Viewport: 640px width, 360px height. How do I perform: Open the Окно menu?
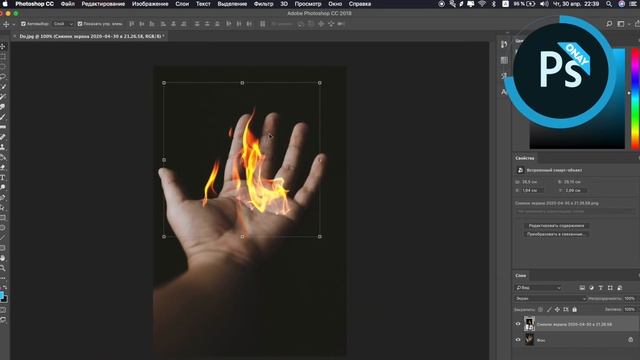[335, 4]
